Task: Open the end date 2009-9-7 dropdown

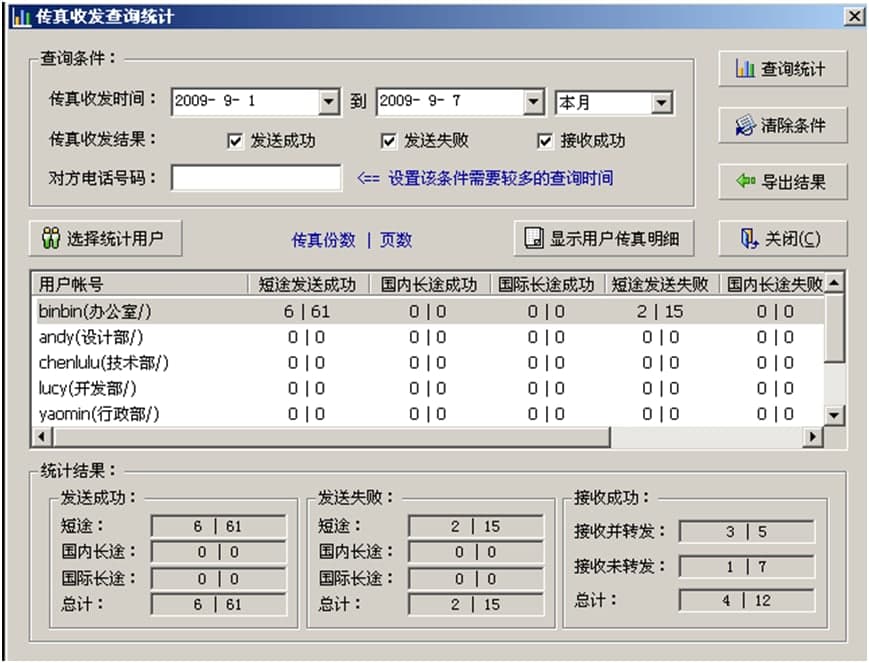Action: [534, 102]
